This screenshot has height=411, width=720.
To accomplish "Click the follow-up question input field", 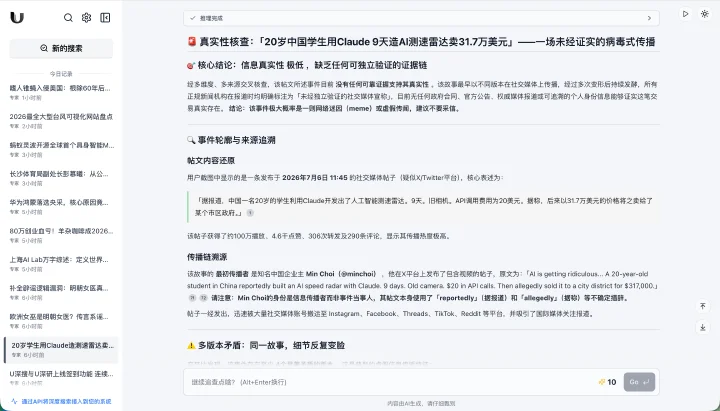I will tap(390, 382).
